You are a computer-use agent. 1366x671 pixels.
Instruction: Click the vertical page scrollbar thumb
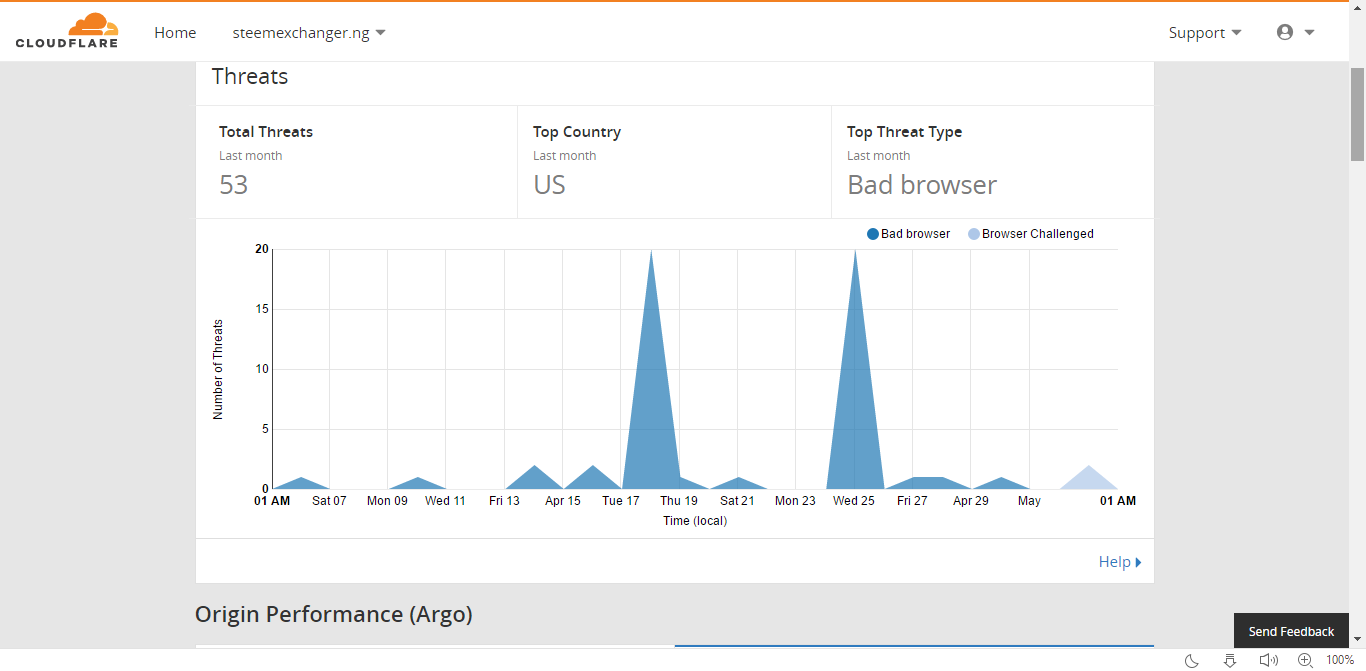(x=1357, y=113)
